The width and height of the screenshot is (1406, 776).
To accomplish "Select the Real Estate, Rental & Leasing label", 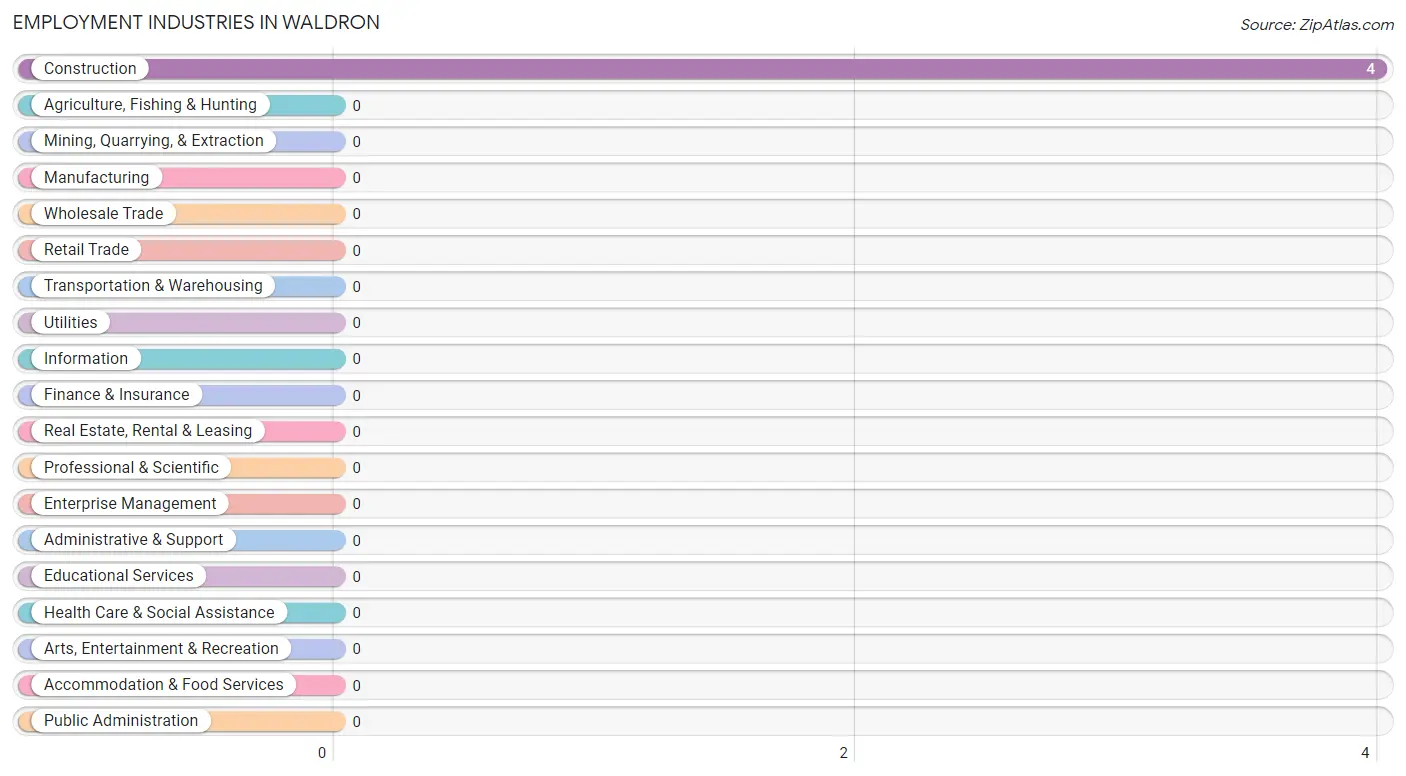I will [148, 431].
